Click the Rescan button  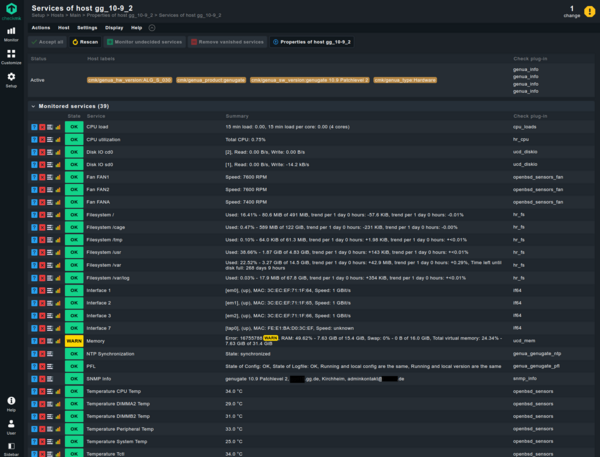(x=84, y=43)
